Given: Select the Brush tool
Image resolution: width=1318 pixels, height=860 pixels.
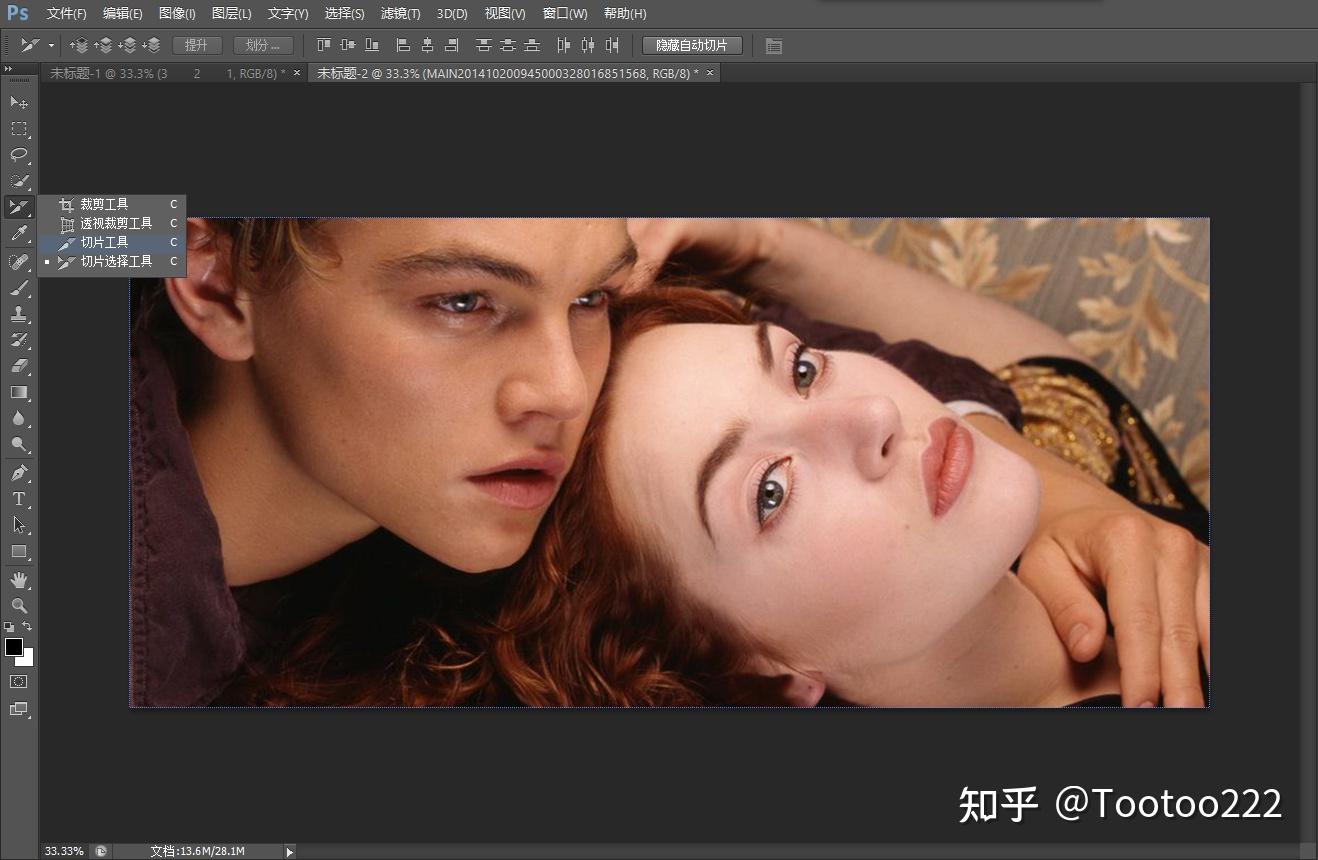Looking at the screenshot, I should click(x=19, y=288).
